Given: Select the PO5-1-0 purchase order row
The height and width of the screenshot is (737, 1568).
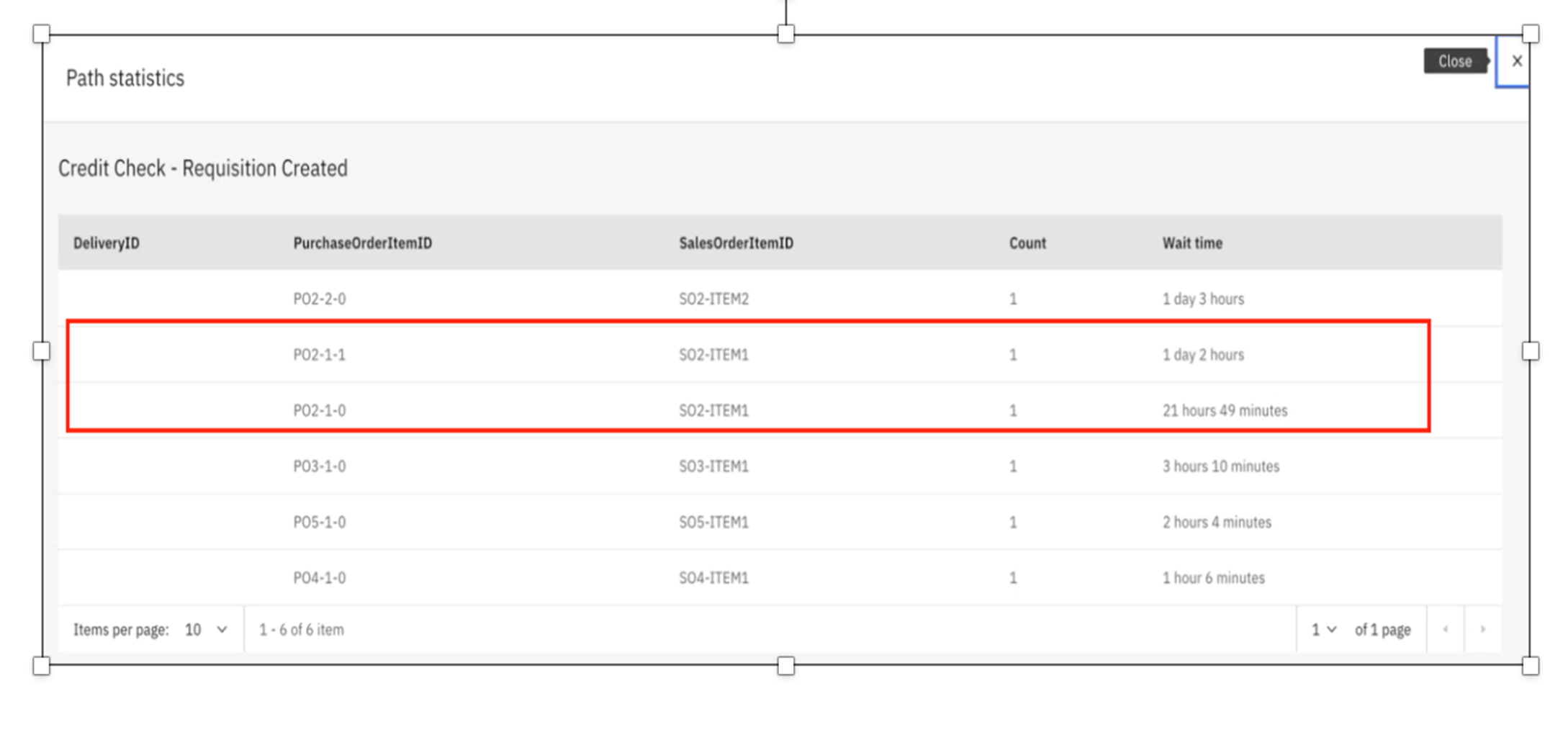Looking at the screenshot, I should (319, 522).
